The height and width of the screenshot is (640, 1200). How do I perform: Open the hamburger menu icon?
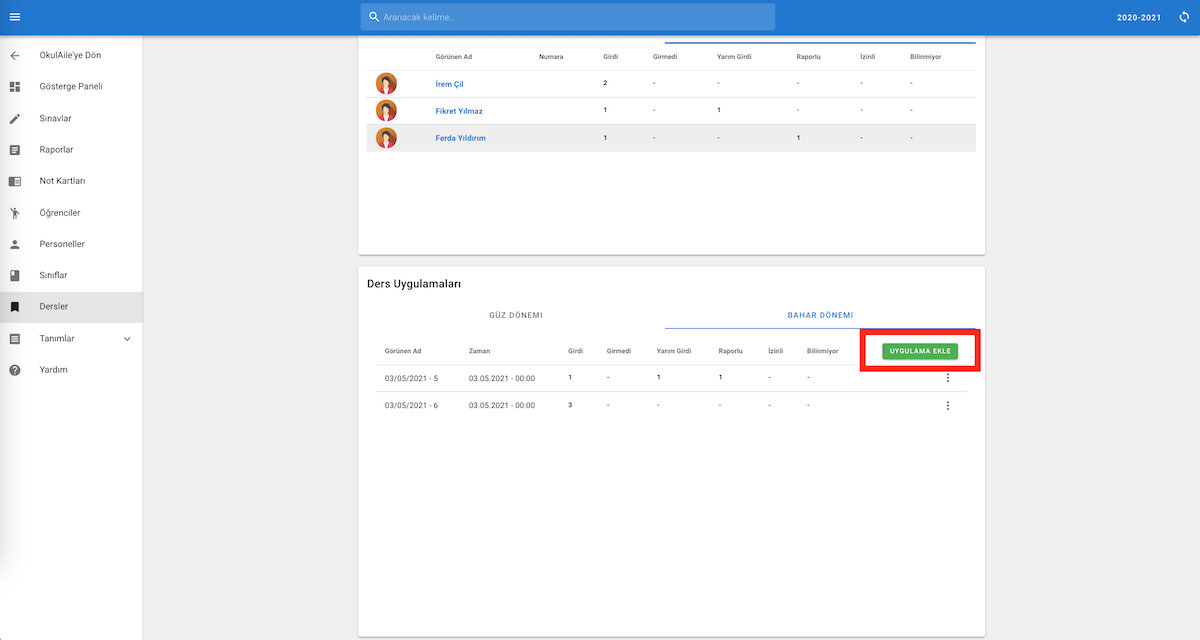pos(15,17)
